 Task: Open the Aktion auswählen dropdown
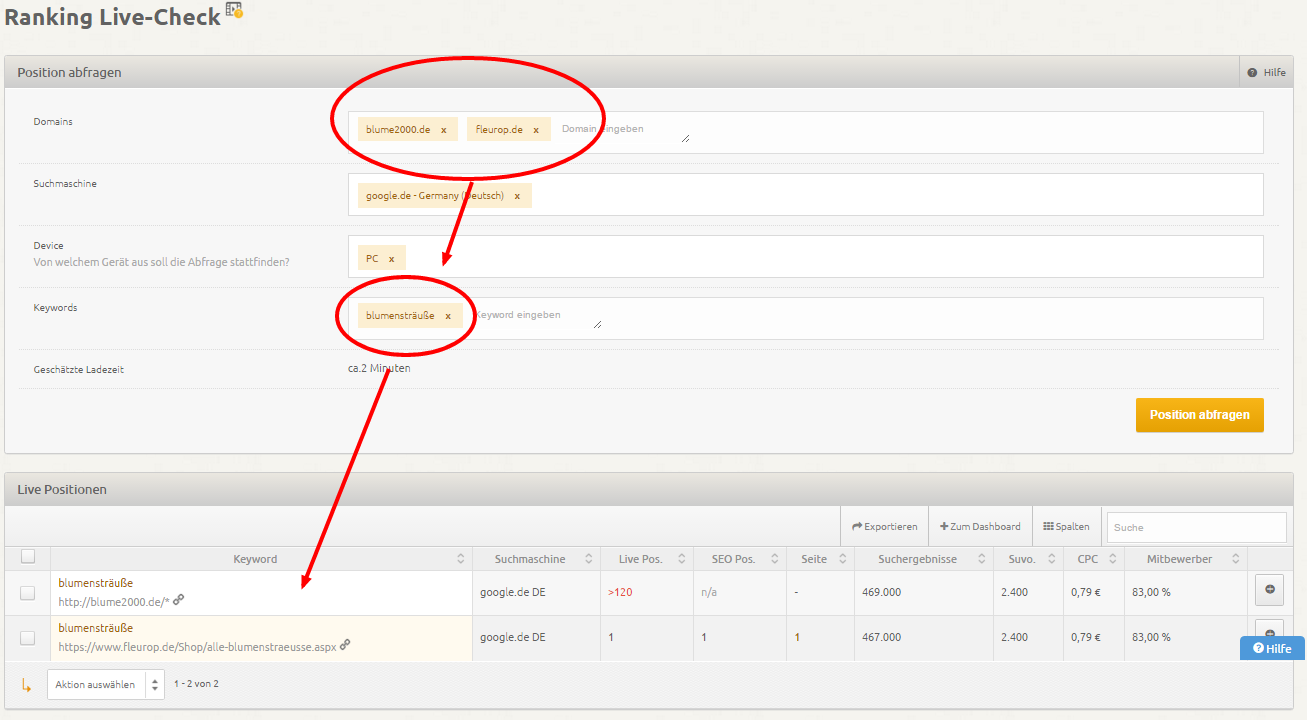point(105,684)
